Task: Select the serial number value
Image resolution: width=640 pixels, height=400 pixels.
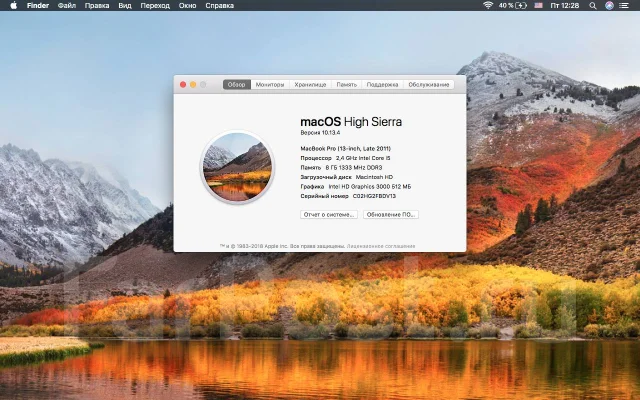Action: [x=374, y=196]
